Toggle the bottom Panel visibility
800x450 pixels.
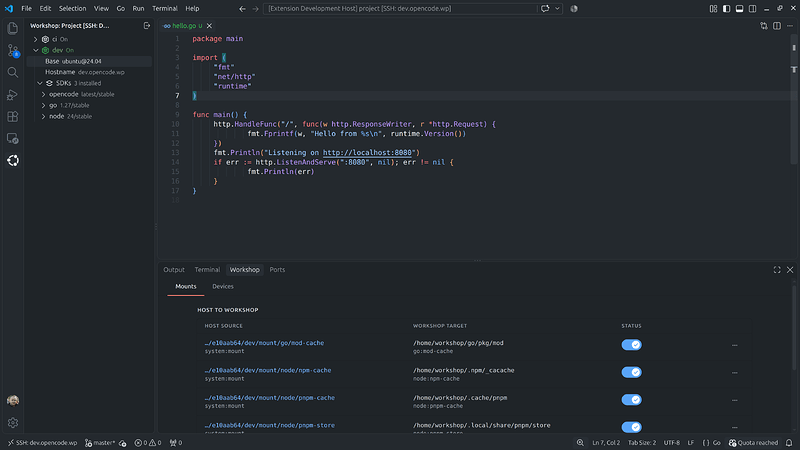pos(739,9)
